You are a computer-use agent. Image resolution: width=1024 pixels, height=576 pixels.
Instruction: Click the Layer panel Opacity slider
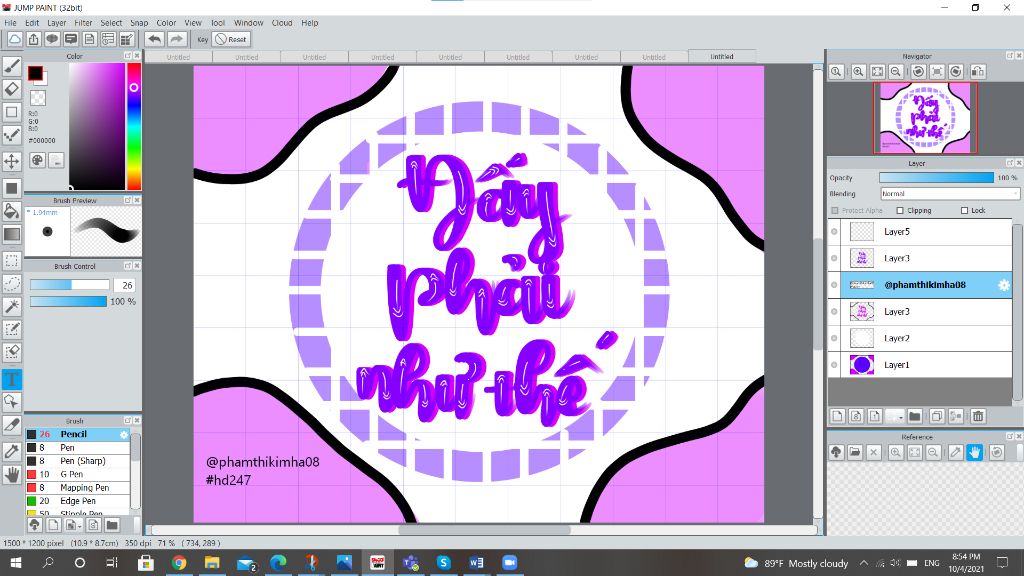point(936,178)
